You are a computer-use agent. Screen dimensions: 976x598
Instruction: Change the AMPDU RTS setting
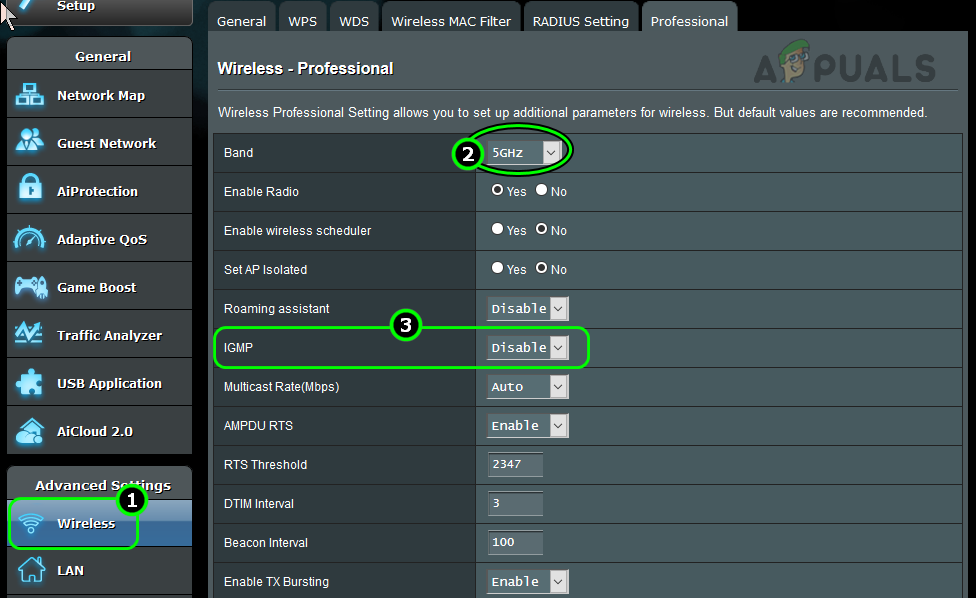click(527, 425)
